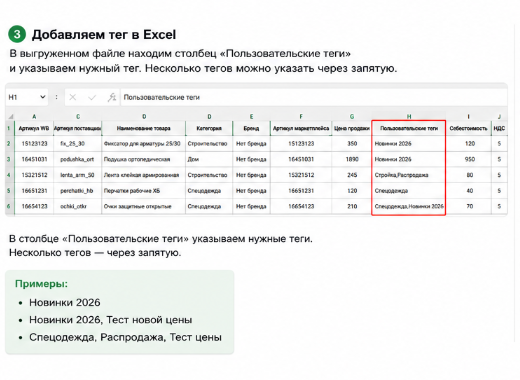Image resolution: width=520 pixels, height=380 pixels.
Task: Click the tag cell 'Спецодежда' in row 5
Action: pyautogui.click(x=409, y=191)
